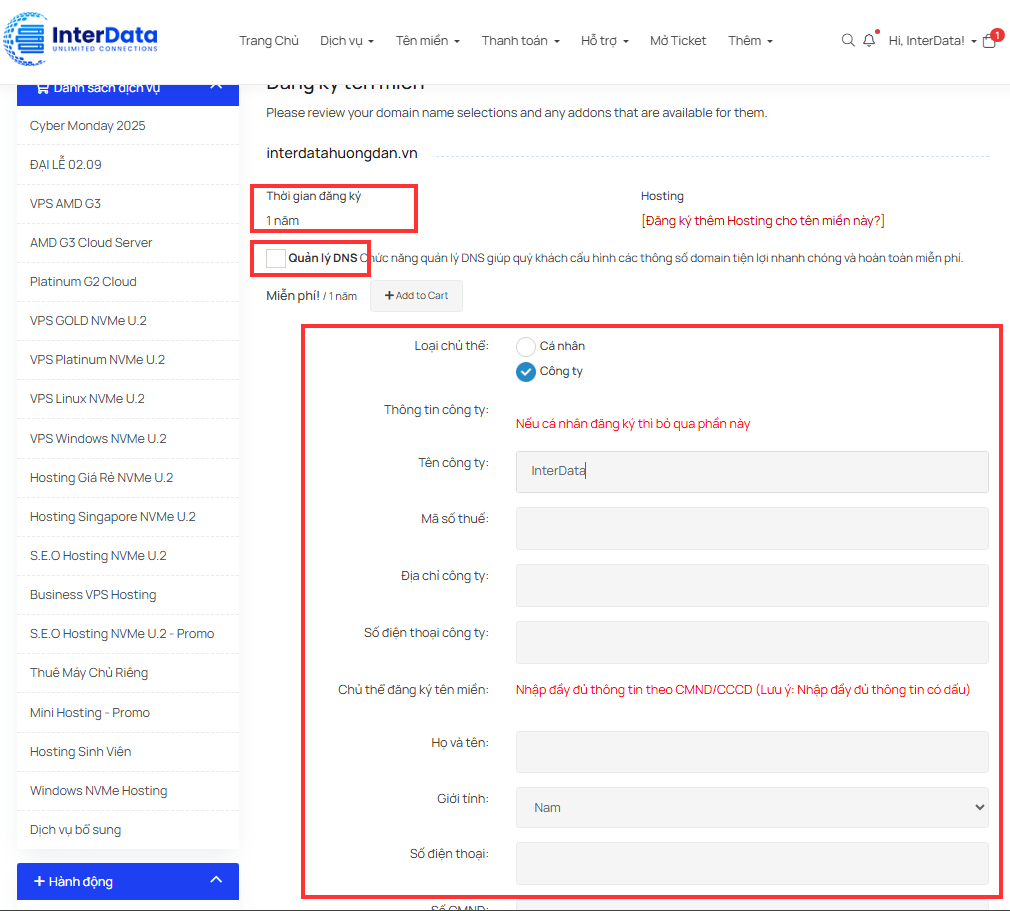Screen dimensions: 1010x911
Task: Open AMD G3 Cloud Server category
Action: click(91, 243)
